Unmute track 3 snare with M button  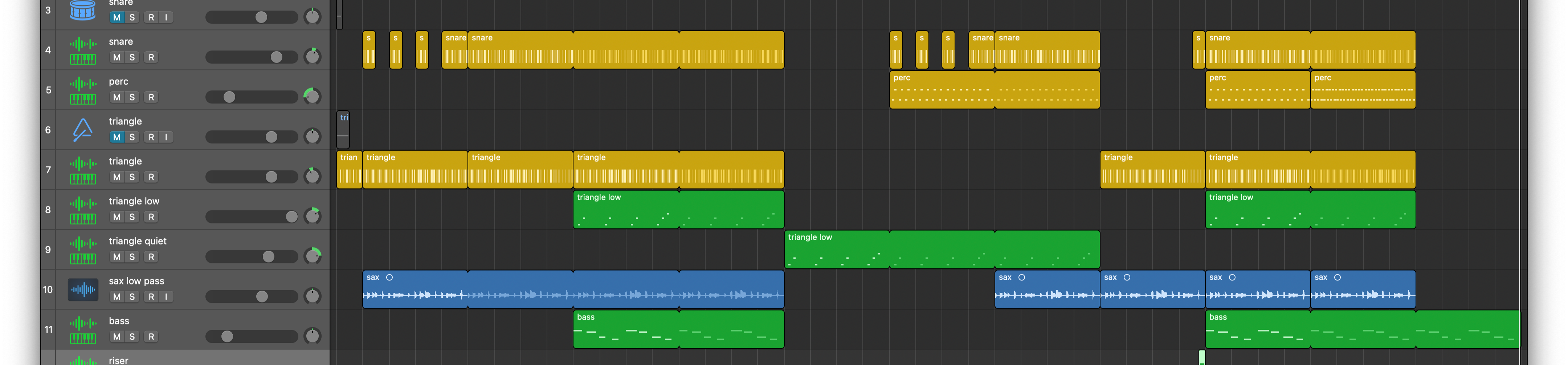click(x=117, y=18)
